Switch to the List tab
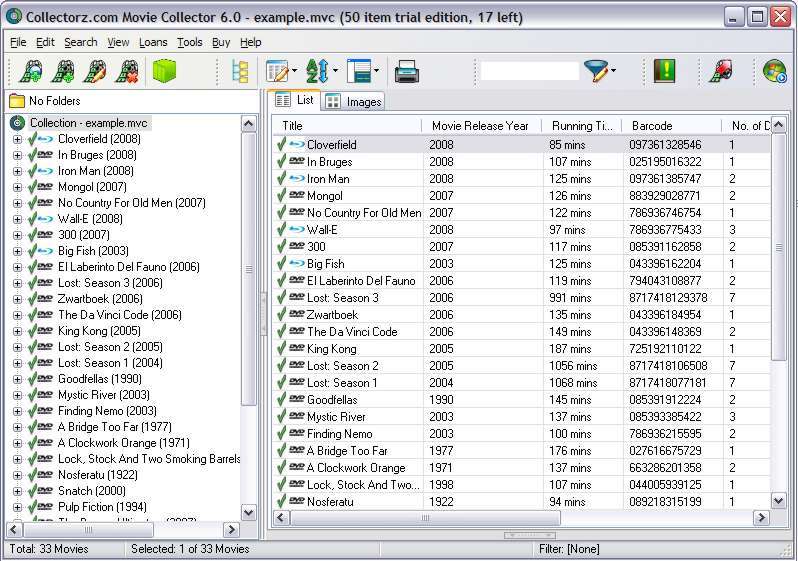 295,100
